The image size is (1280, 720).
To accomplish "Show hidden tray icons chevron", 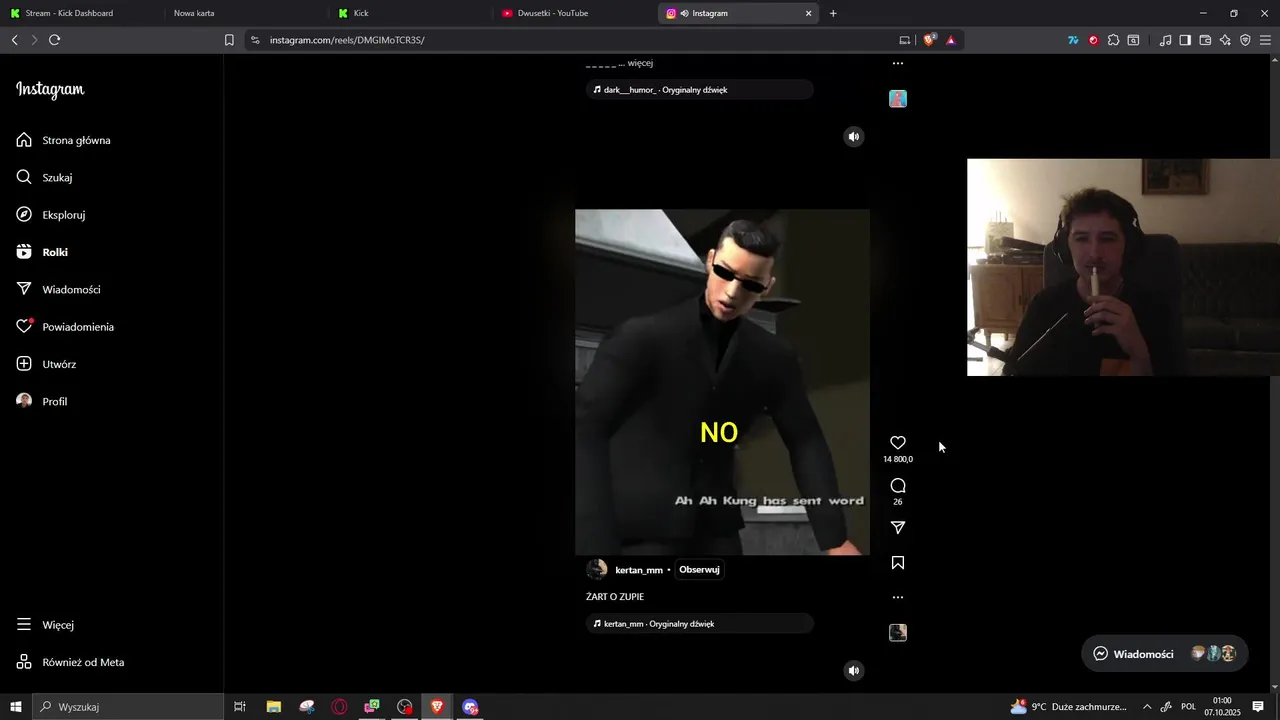I will click(1147, 707).
